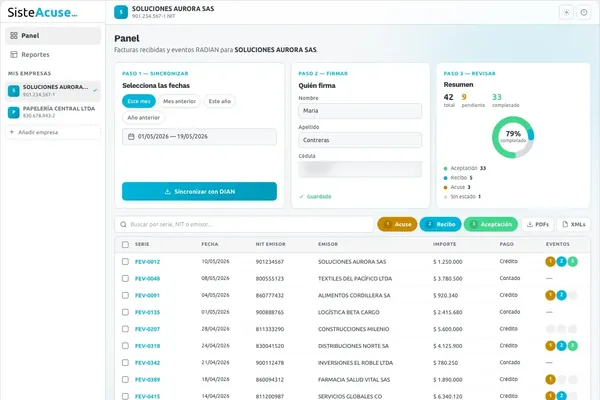Toggle the select-all header checkbox
The image size is (600, 400).
tap(125, 244)
